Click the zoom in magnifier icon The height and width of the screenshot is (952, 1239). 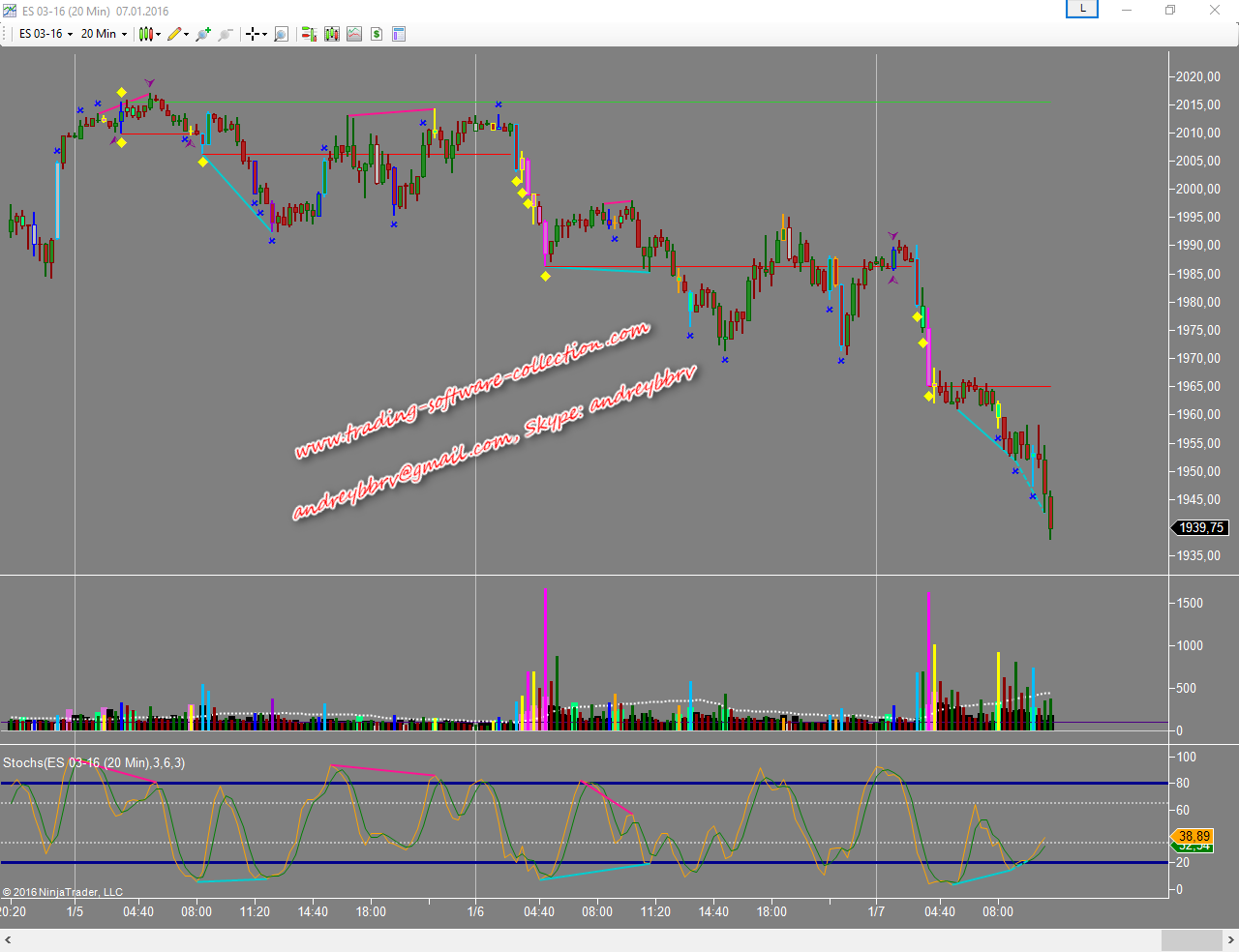[x=202, y=34]
